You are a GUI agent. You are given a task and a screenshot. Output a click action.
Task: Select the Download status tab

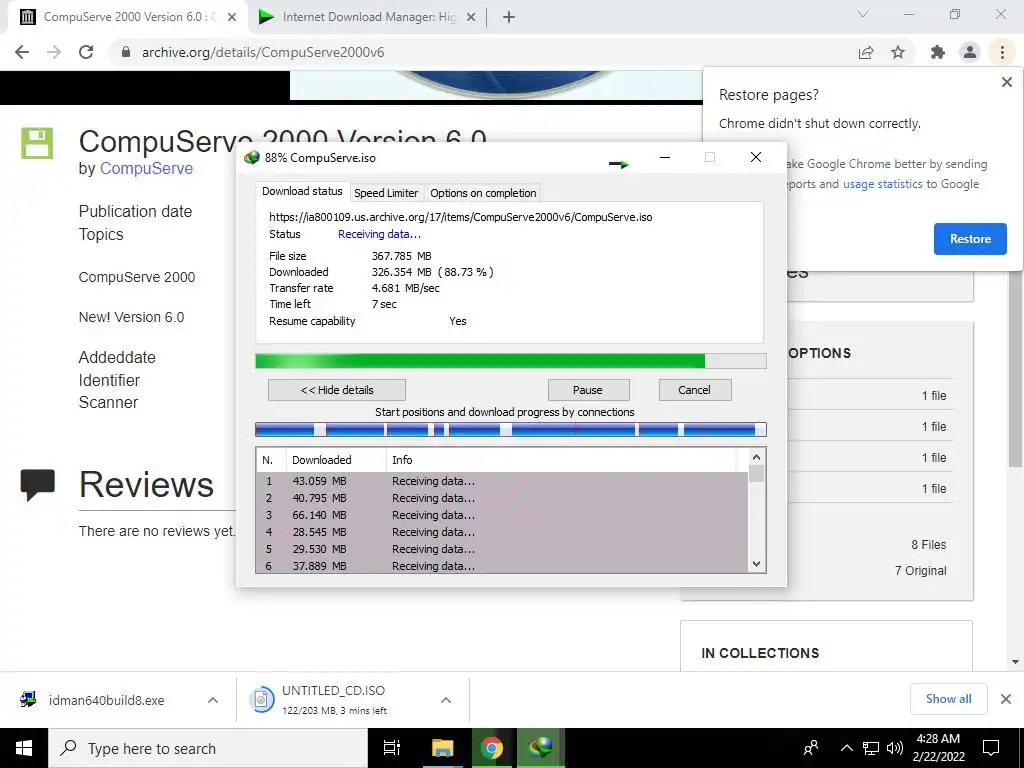pos(302,191)
